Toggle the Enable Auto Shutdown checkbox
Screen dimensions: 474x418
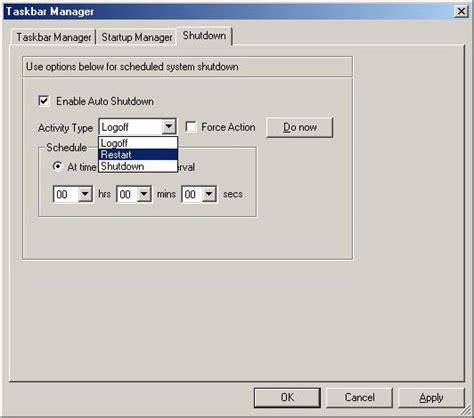click(x=44, y=101)
